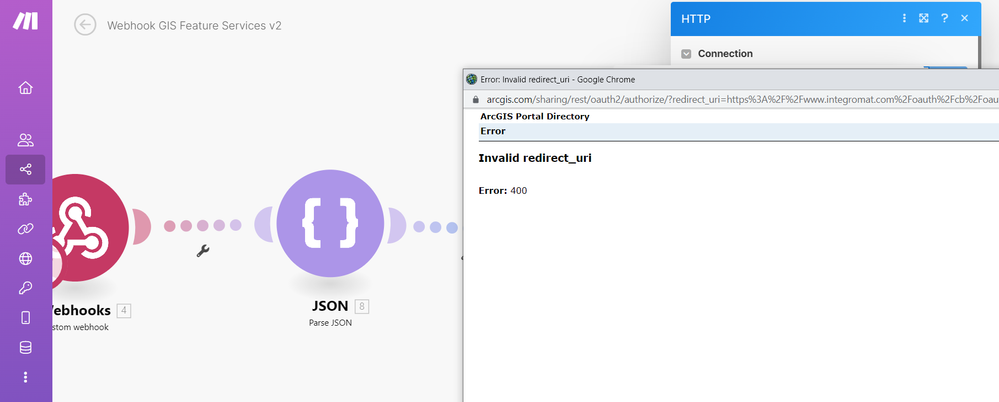Click the Parse JSON label

pos(330,323)
